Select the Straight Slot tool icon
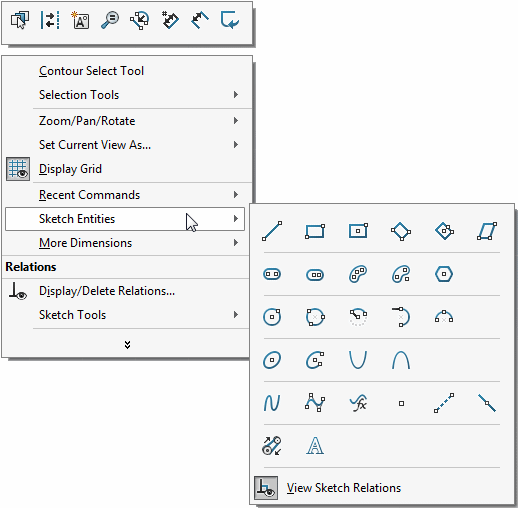Image resolution: width=518 pixels, height=508 pixels. [x=272, y=274]
